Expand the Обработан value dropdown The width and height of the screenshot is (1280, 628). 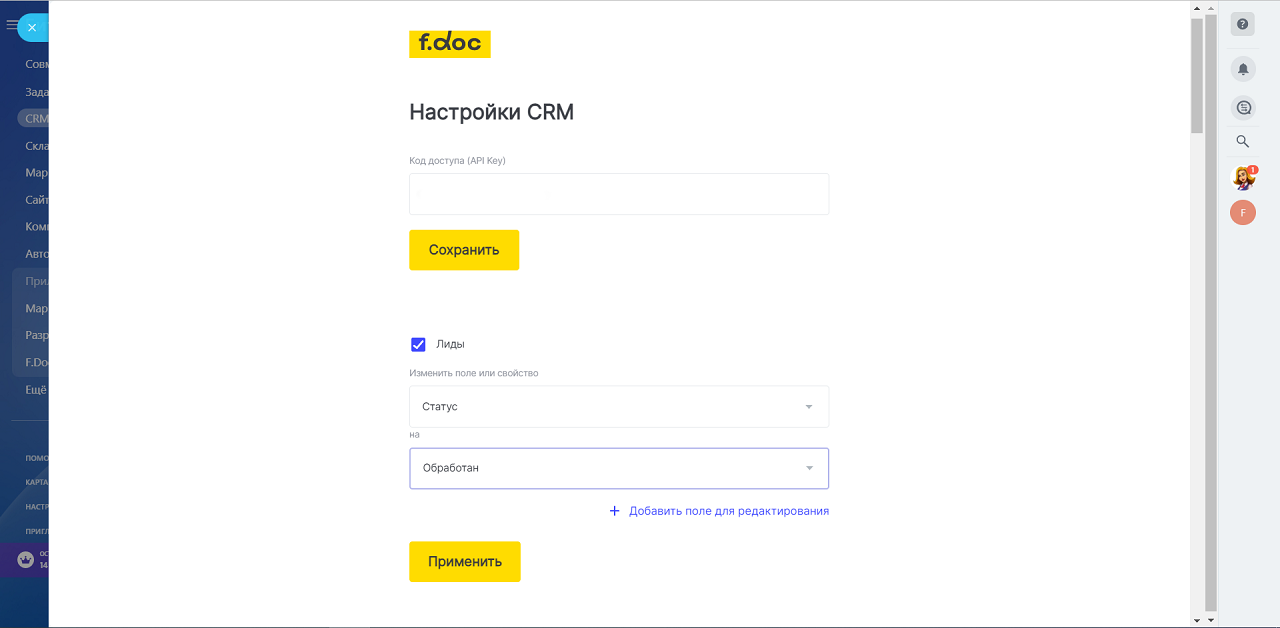[x=619, y=468]
